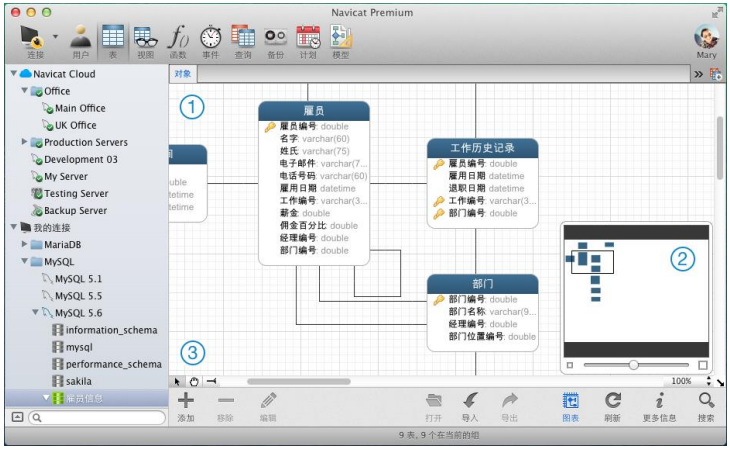730x449 pixels.
Task: Collapse the 雇员信息 database node
Action: pos(46,398)
